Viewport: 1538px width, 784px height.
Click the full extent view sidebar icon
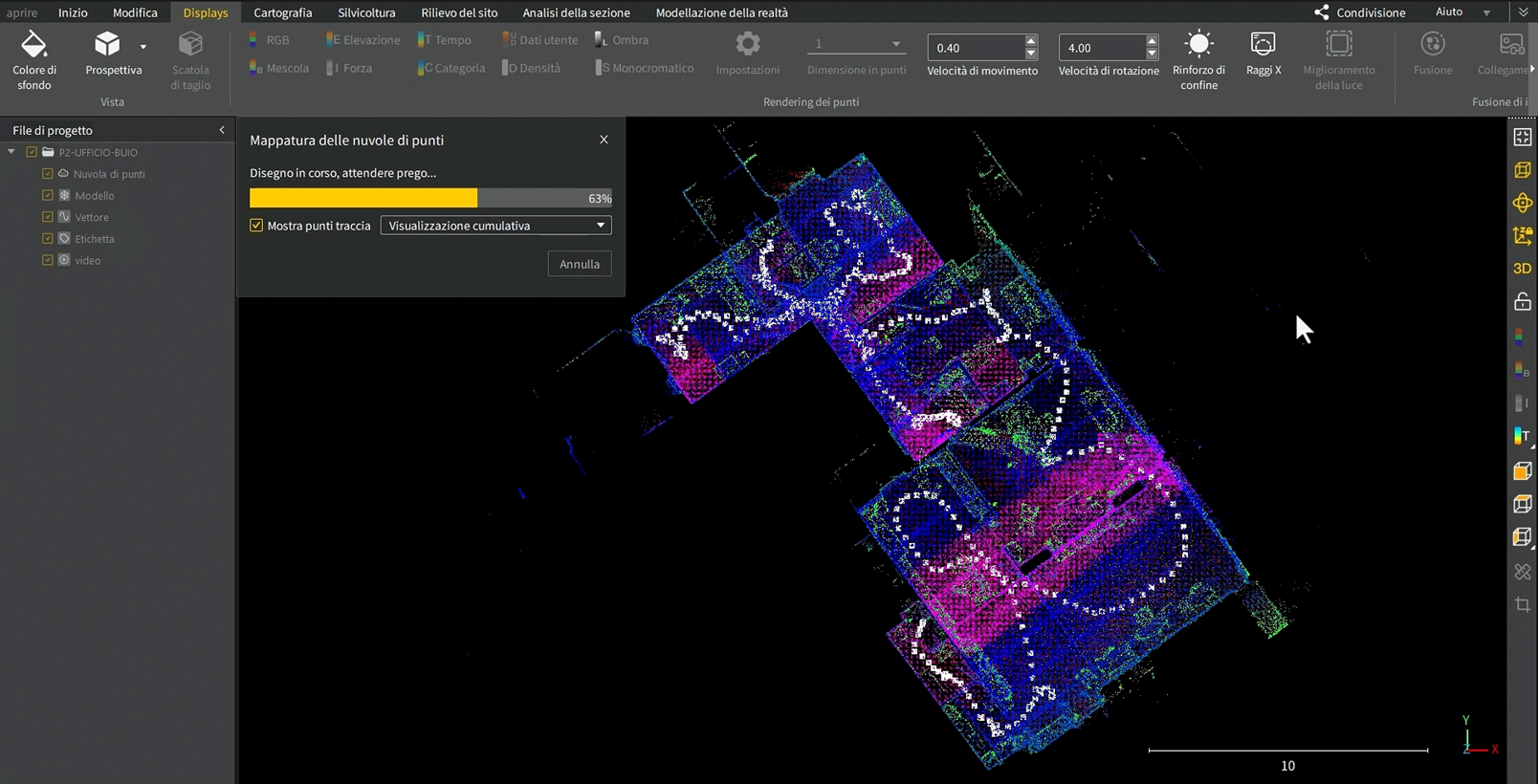(x=1523, y=138)
